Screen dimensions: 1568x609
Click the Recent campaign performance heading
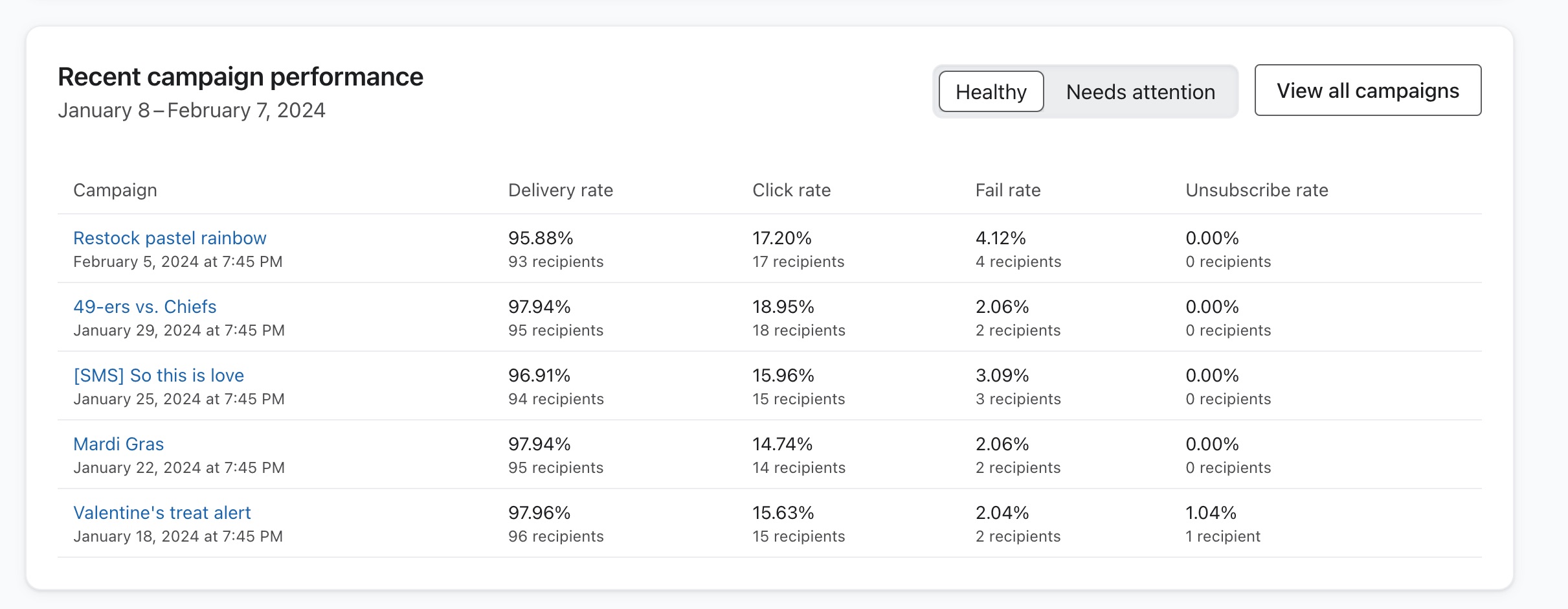241,76
